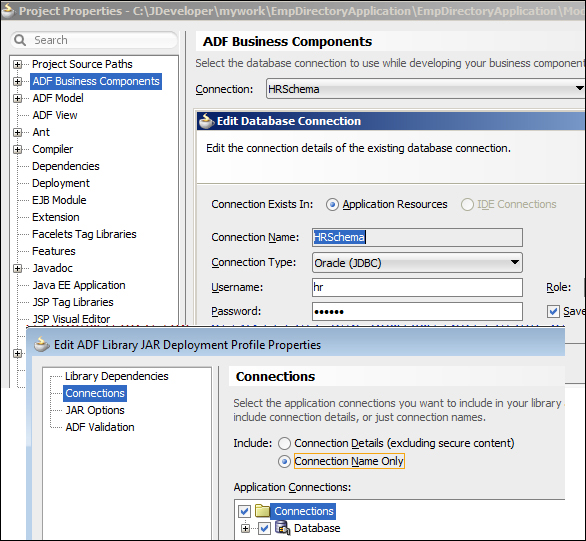
Task: Expand the Database node in Application Connections
Action: pos(245,528)
